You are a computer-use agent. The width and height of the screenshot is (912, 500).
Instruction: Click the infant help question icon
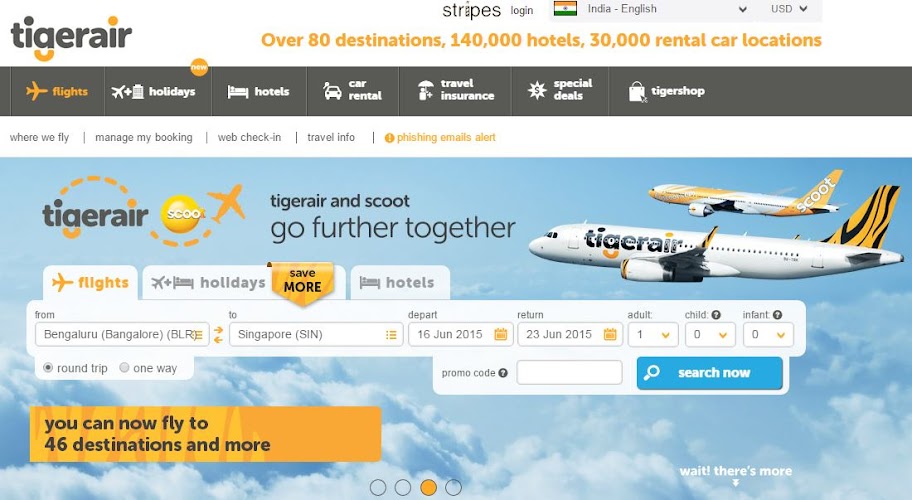tap(778, 315)
